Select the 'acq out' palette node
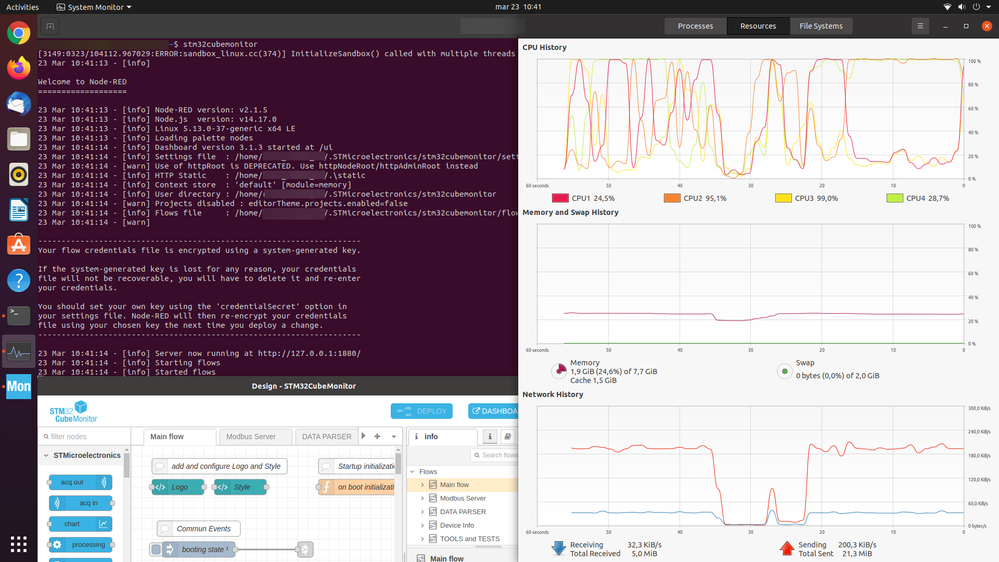Screen dimensions: 999x562 [80, 482]
